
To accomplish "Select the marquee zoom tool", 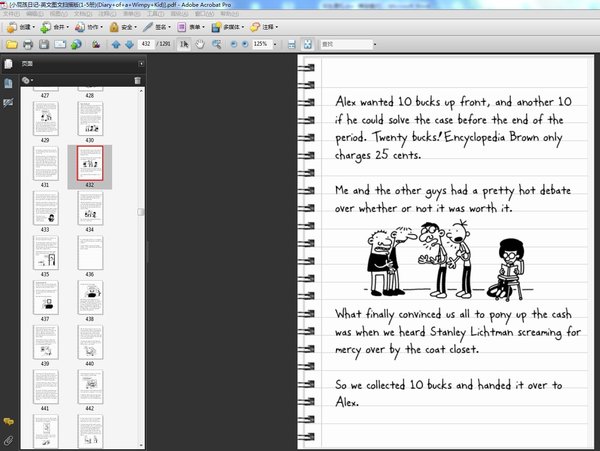I will (x=217, y=44).
